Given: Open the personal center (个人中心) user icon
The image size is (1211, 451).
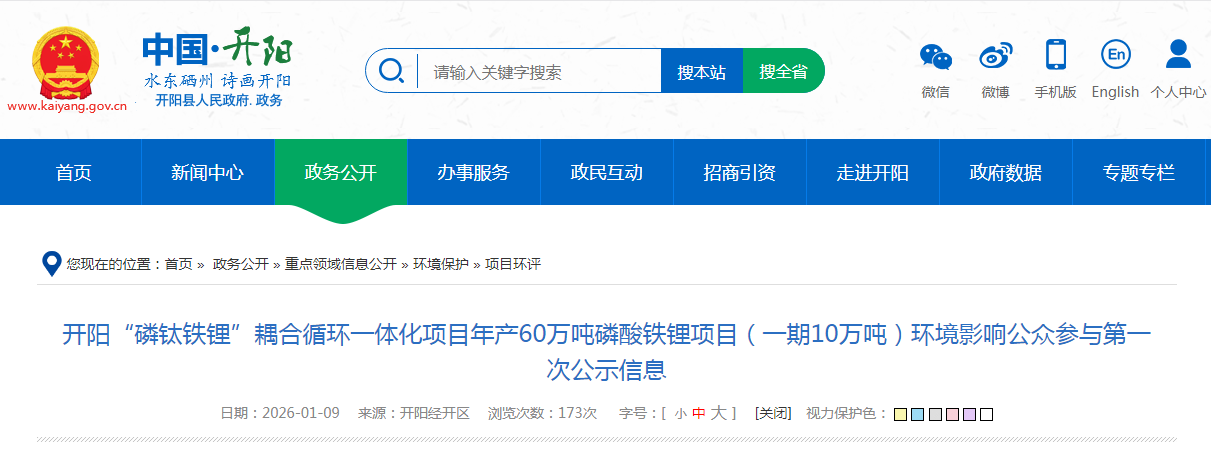Looking at the screenshot, I should point(1178,55).
